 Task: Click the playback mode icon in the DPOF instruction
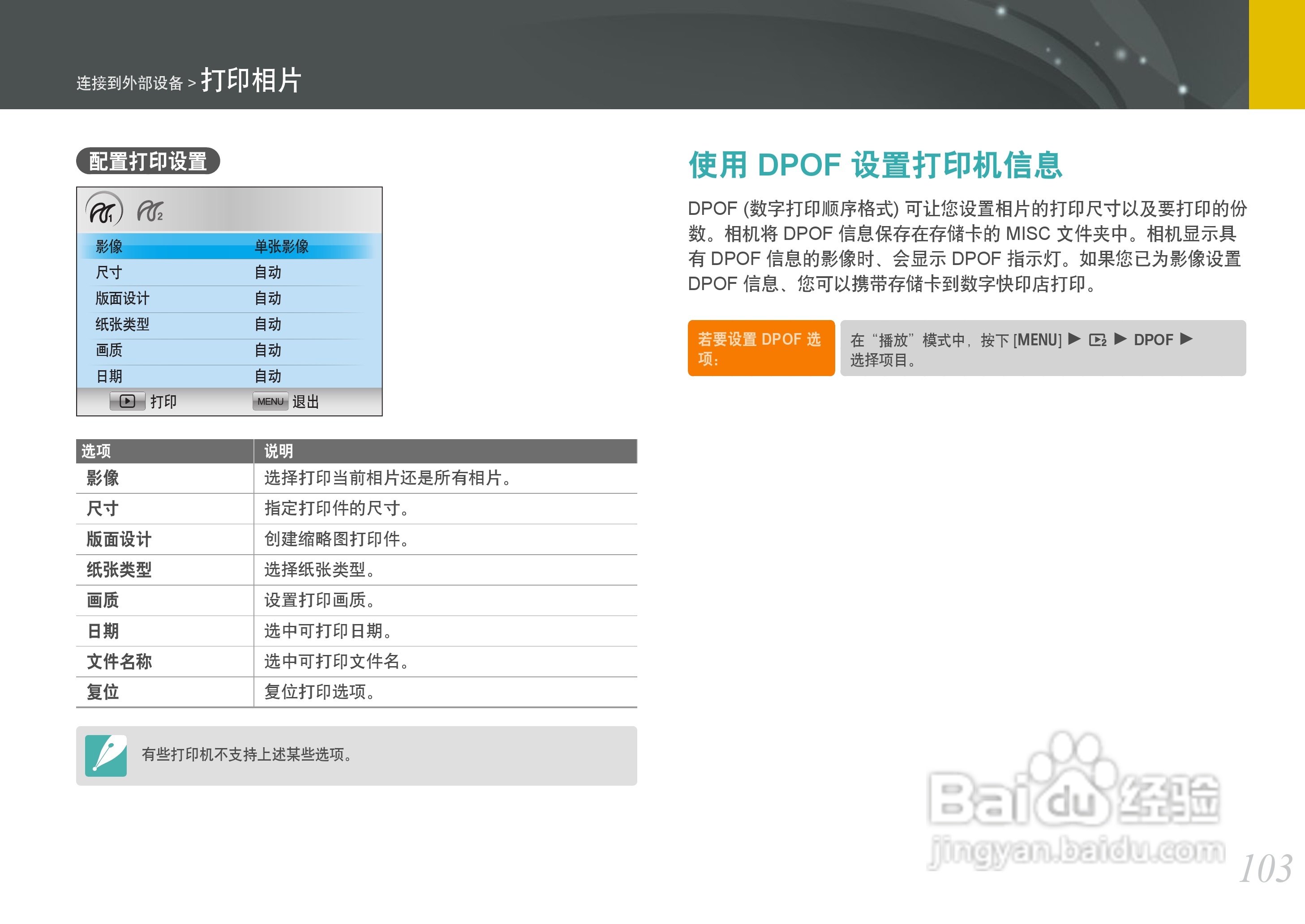coord(1096,340)
